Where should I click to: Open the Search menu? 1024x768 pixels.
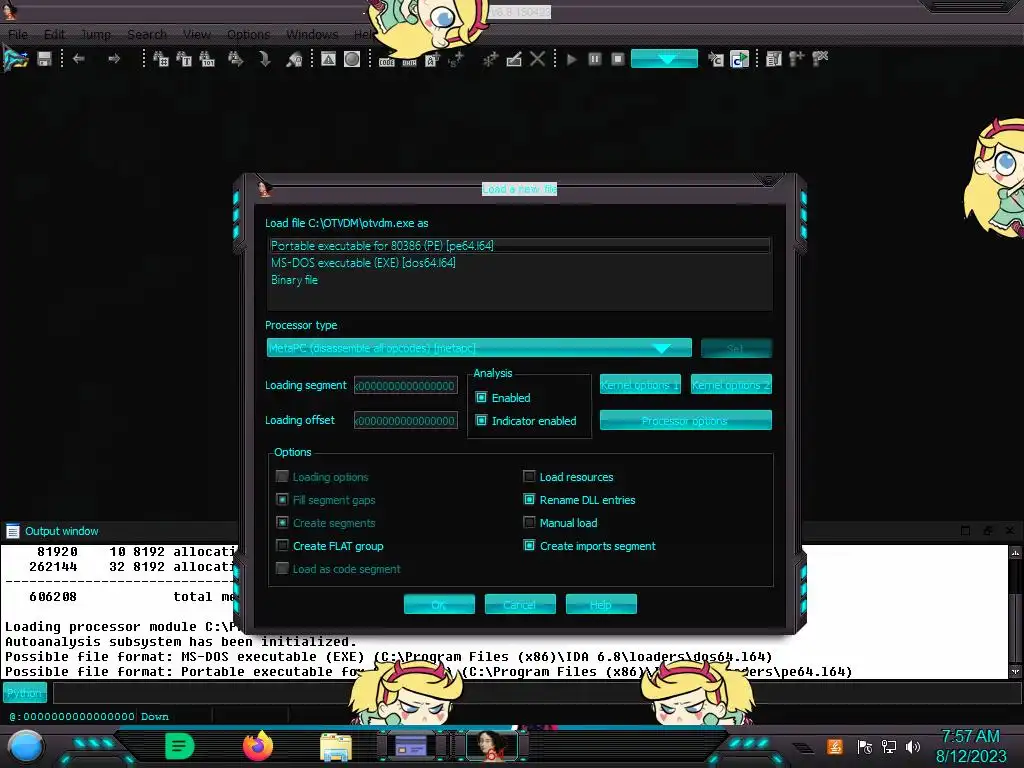point(147,34)
